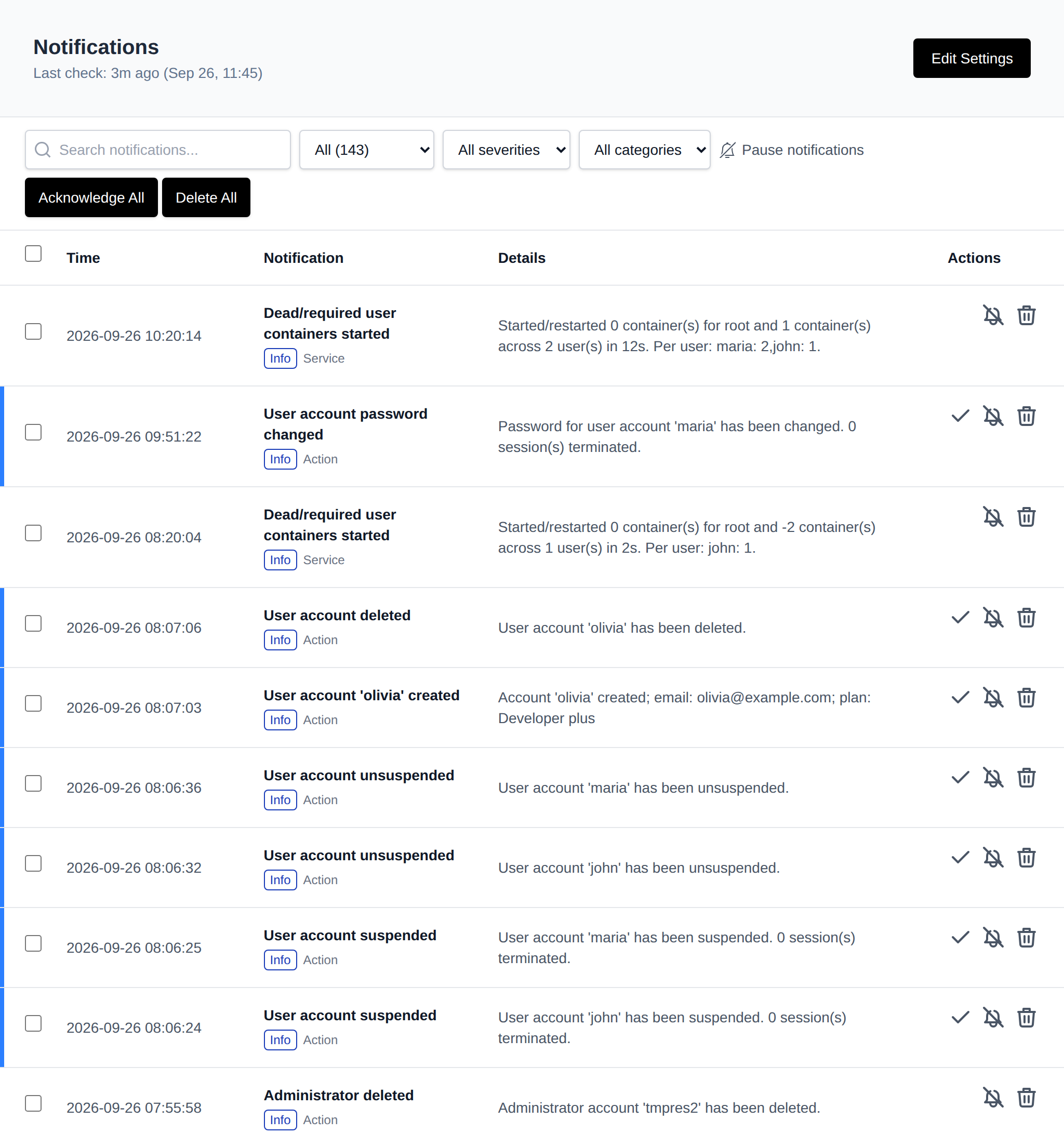Delete the 08:20:04 containers started notification
The image size is (1064, 1147).
coord(1026,517)
